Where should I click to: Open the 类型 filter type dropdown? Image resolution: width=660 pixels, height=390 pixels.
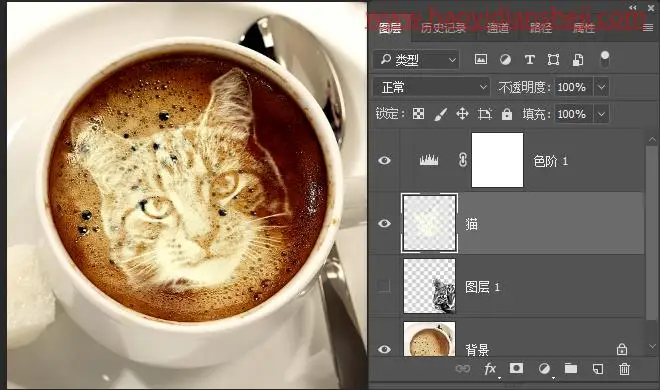coord(416,60)
